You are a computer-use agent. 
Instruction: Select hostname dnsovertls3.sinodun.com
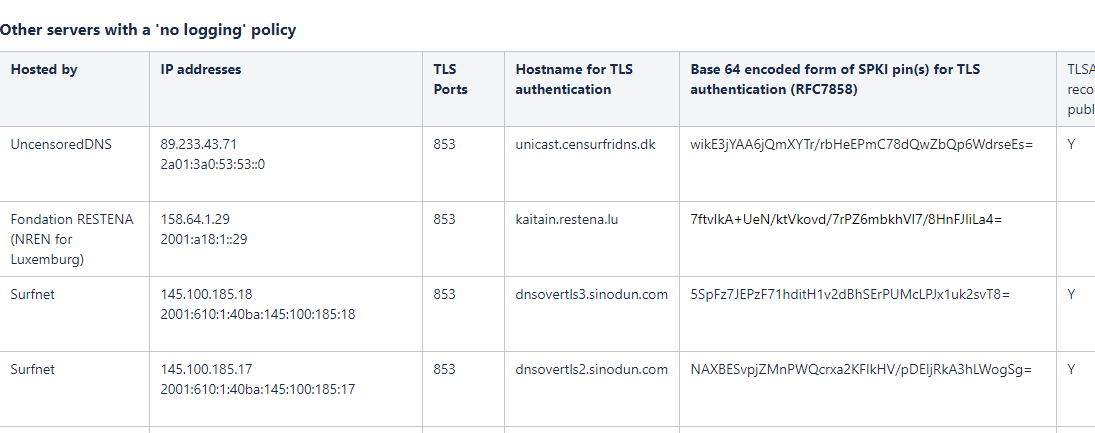coord(591,294)
